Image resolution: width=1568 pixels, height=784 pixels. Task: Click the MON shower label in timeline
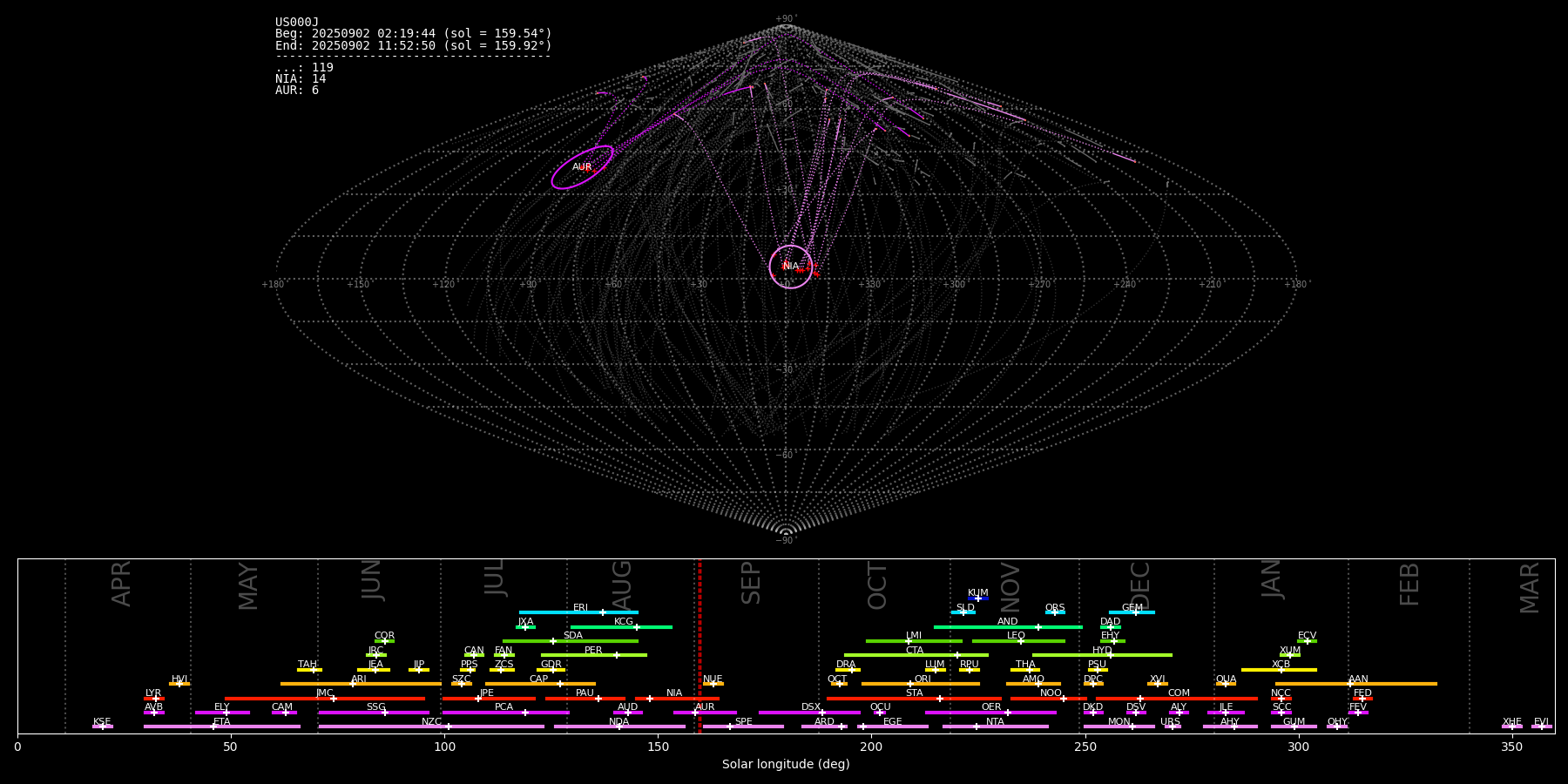[1119, 721]
